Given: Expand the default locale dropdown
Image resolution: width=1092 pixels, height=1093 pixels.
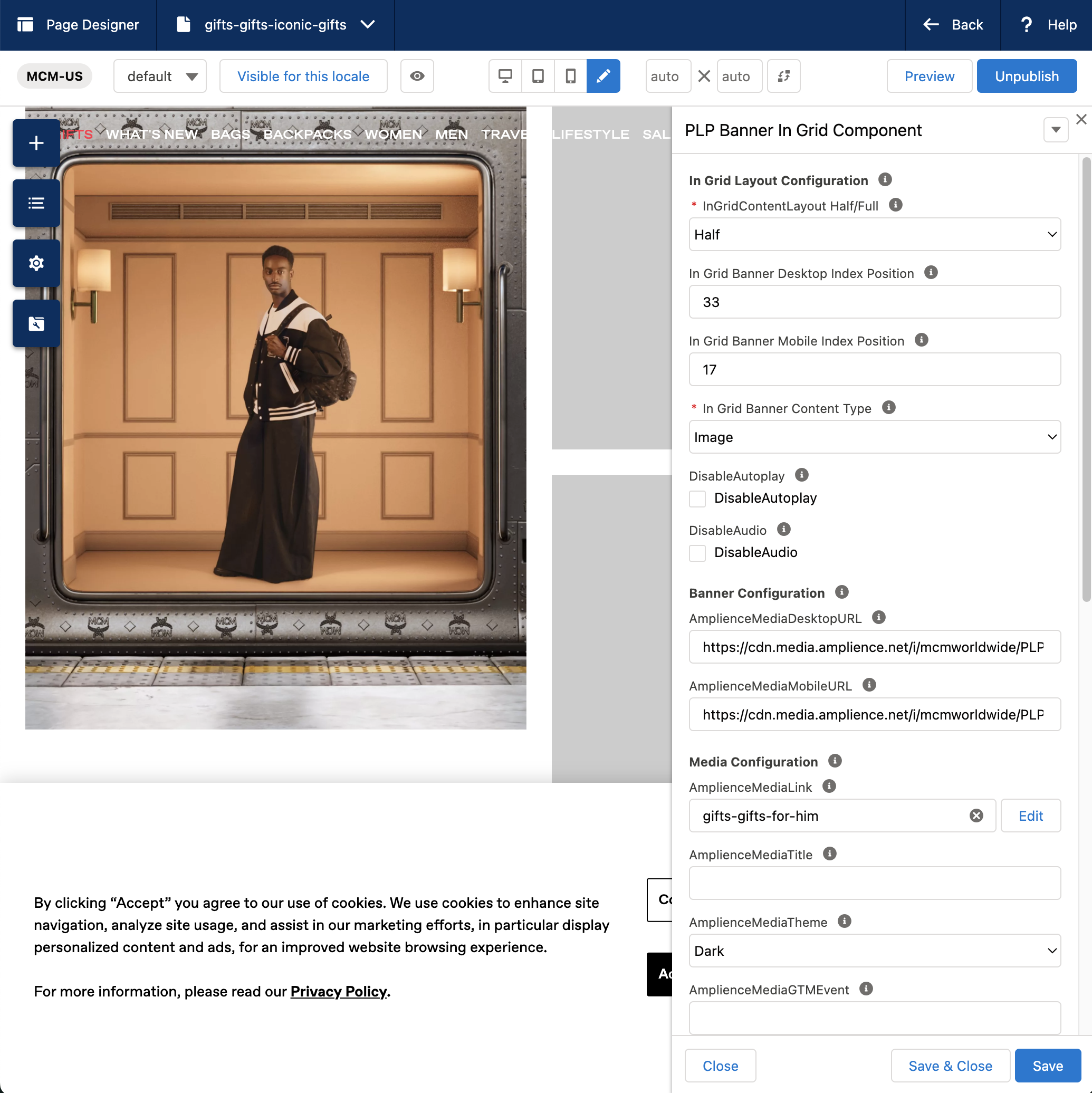Looking at the screenshot, I should click(160, 76).
